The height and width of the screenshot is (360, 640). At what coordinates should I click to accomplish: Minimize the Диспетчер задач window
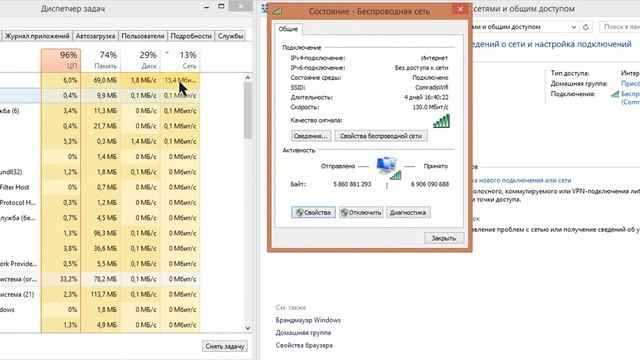(x=207, y=7)
